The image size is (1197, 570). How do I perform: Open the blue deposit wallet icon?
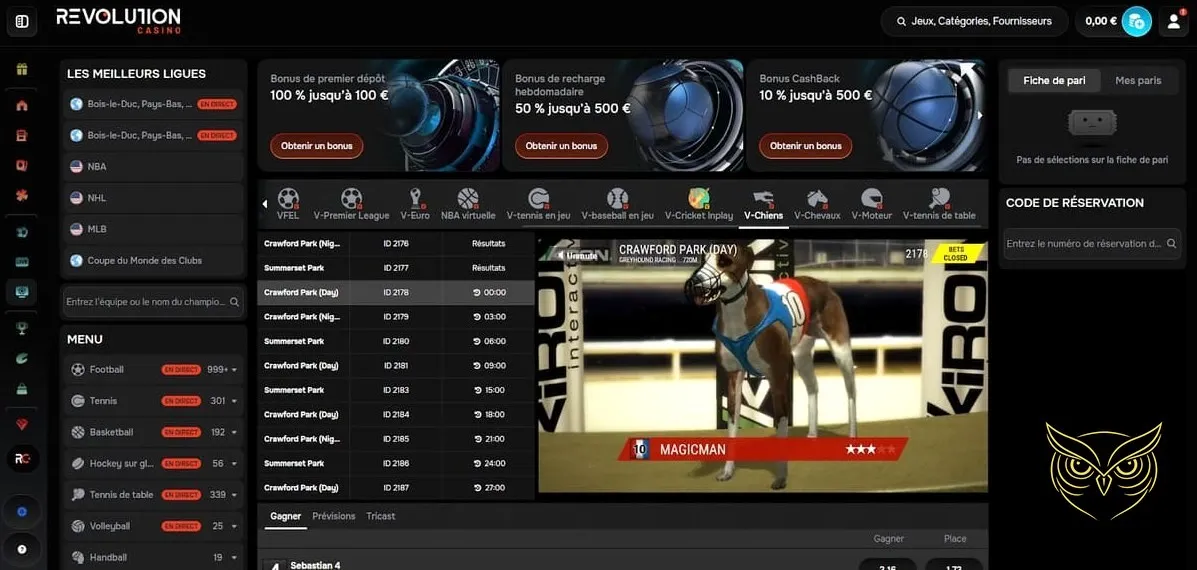point(1137,21)
